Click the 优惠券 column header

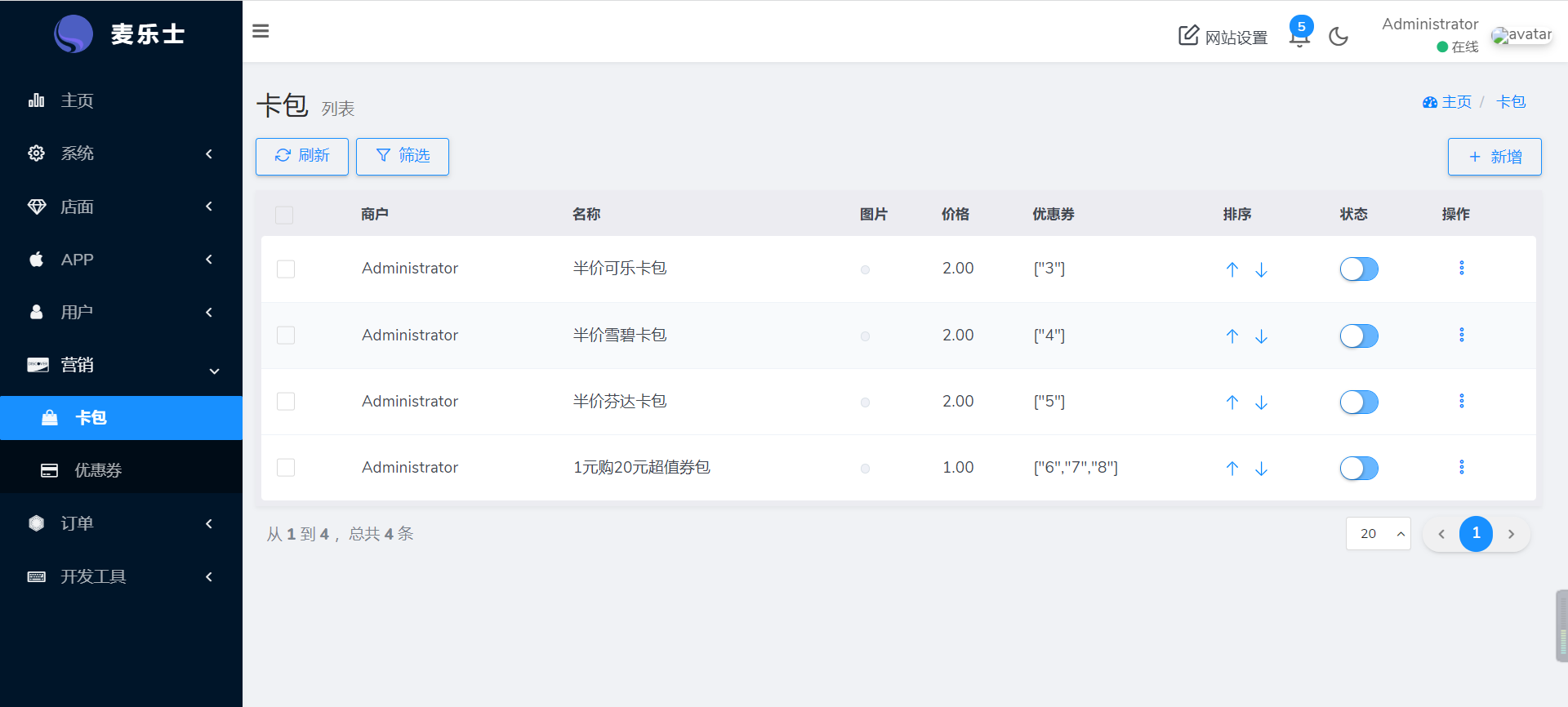pos(1053,215)
